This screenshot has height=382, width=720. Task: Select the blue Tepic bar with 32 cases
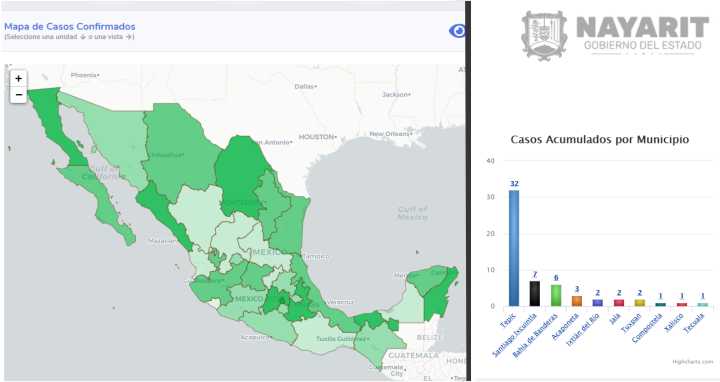(x=514, y=248)
